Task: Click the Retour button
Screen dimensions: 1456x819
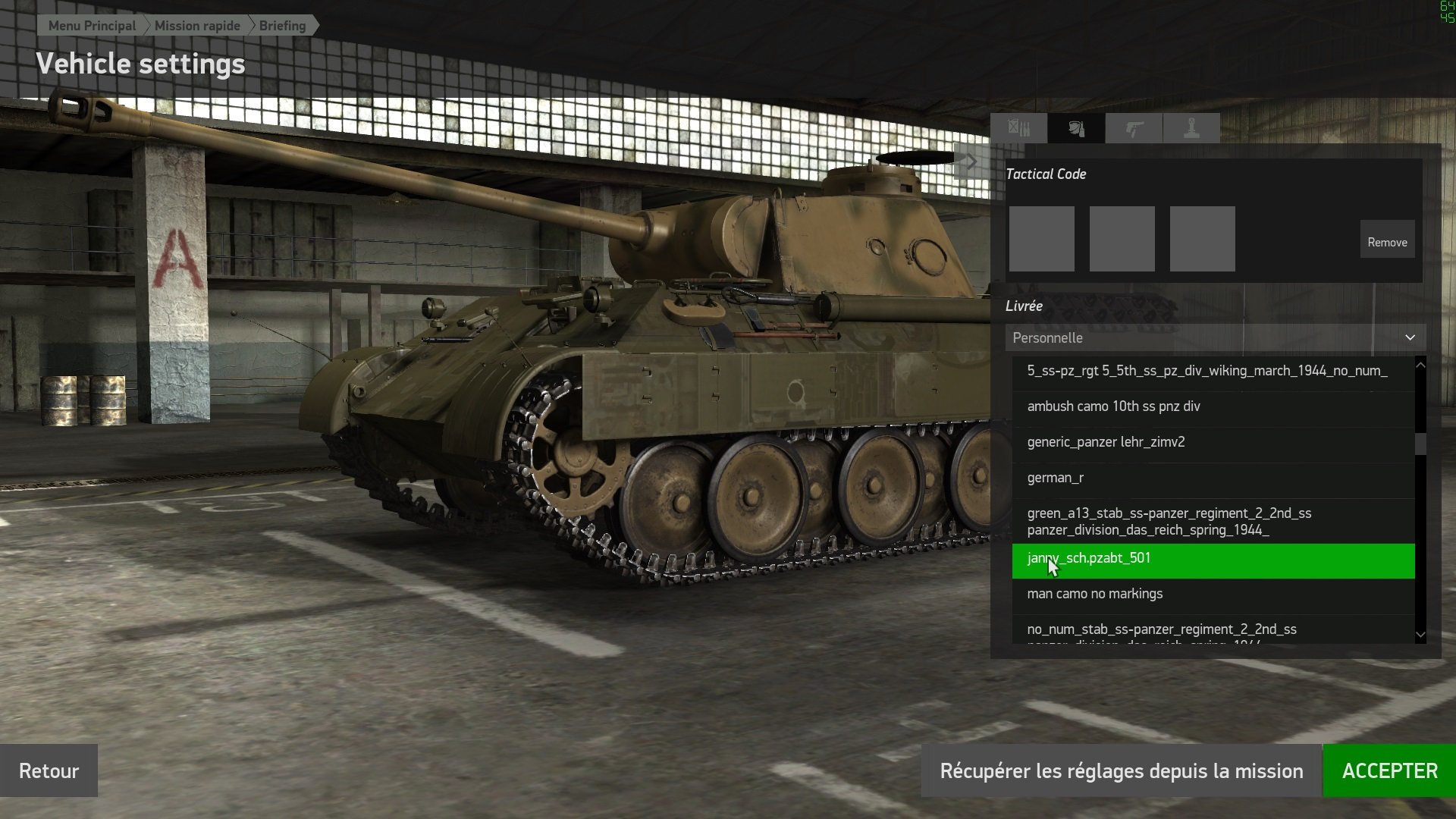Action: tap(49, 770)
